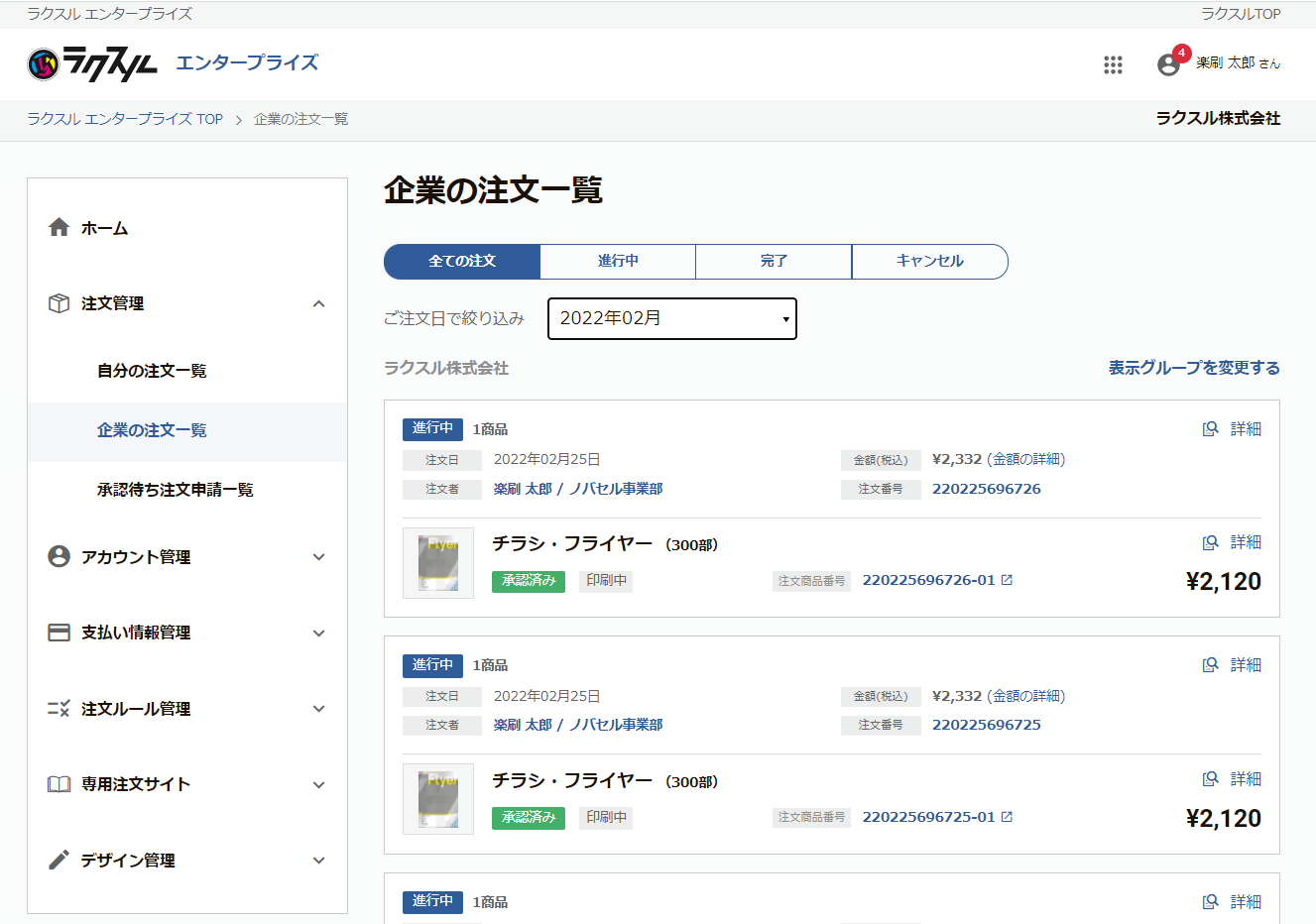This screenshot has height=924, width=1316.
Task: Click the 注文管理 box icon
Action: [60, 303]
